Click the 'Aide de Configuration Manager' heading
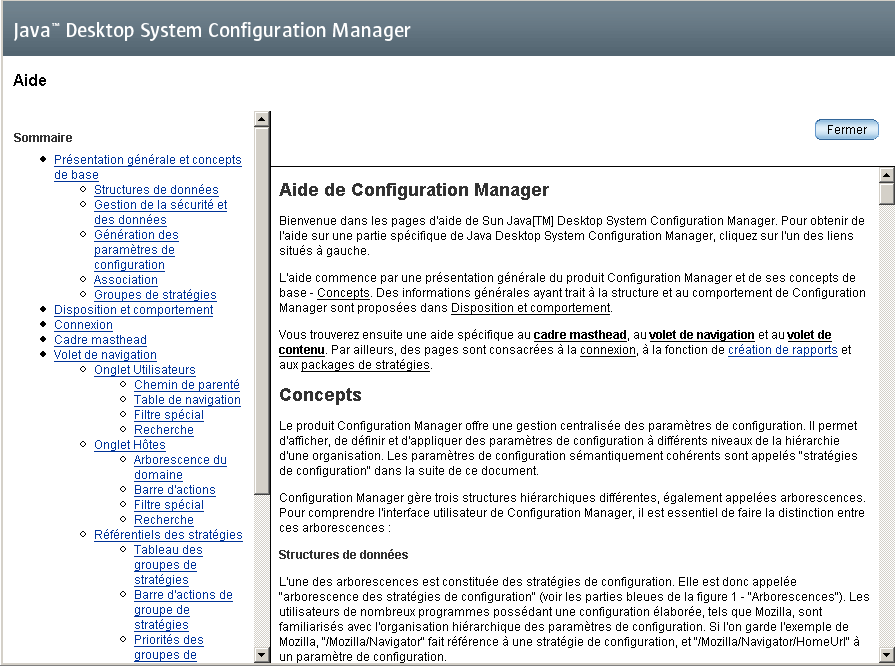The image size is (895, 666). tap(414, 189)
